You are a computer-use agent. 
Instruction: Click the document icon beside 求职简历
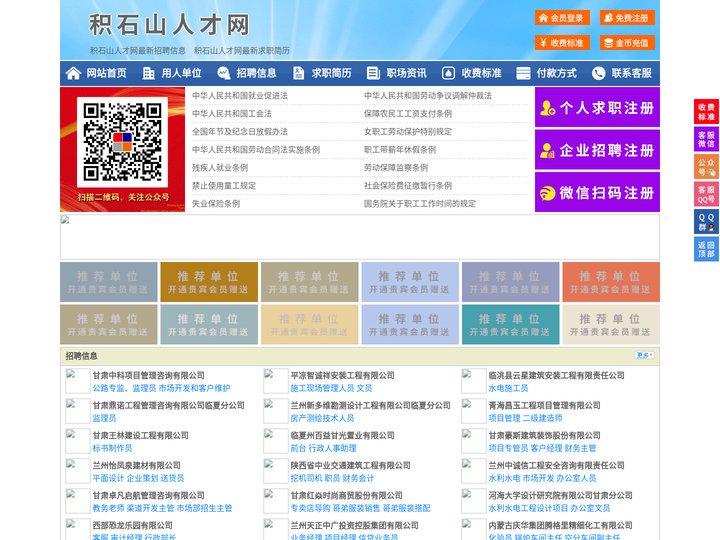click(298, 73)
